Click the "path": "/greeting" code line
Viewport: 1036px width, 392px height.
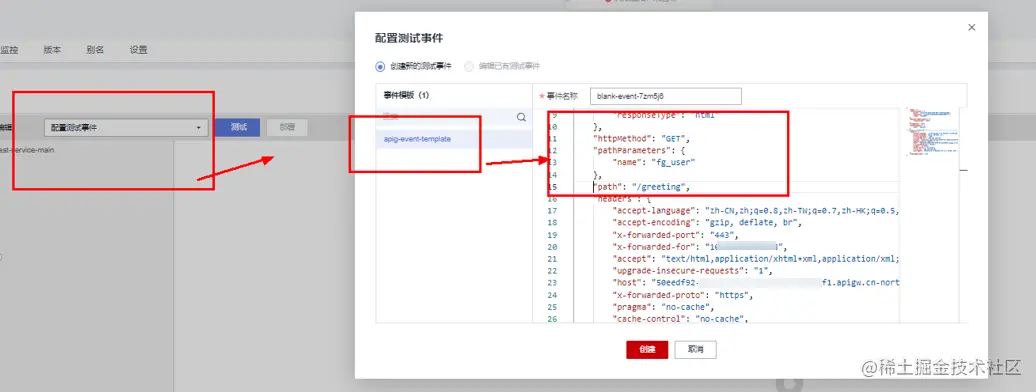coord(641,187)
